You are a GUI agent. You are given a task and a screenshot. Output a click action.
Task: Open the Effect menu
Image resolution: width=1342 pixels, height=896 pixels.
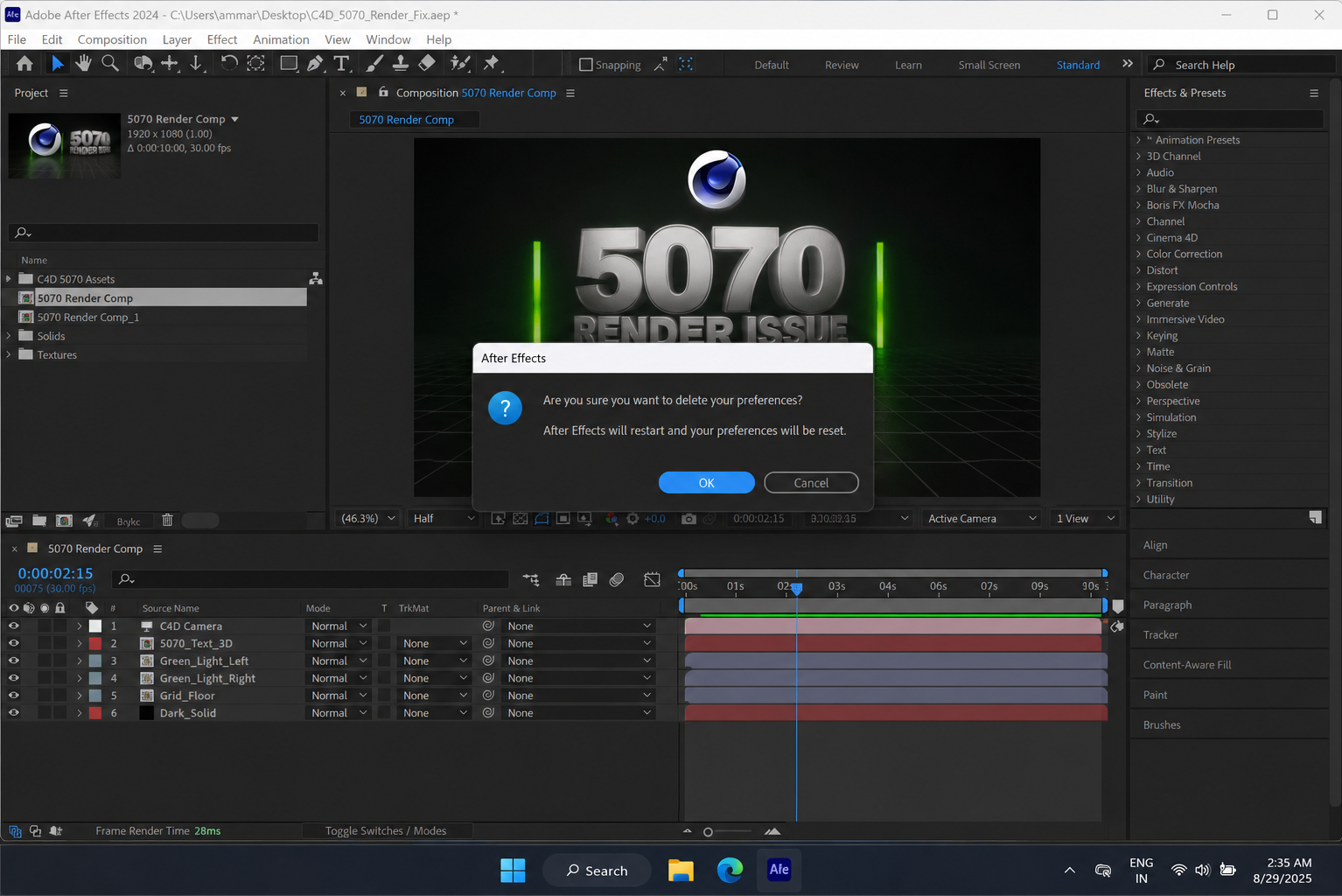click(222, 39)
